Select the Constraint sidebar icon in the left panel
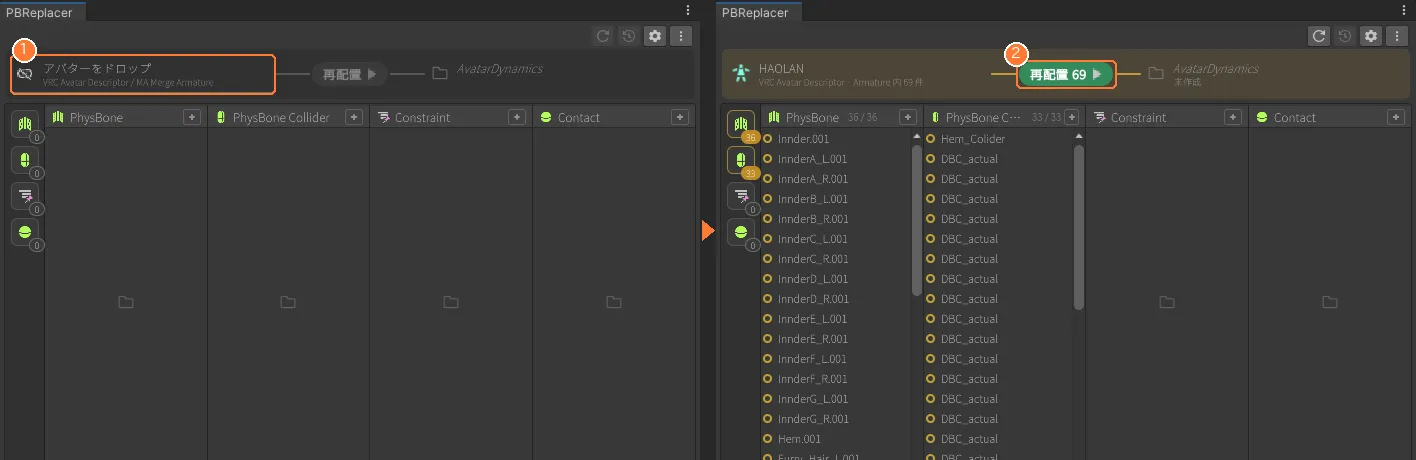The height and width of the screenshot is (460, 1416). [25, 196]
